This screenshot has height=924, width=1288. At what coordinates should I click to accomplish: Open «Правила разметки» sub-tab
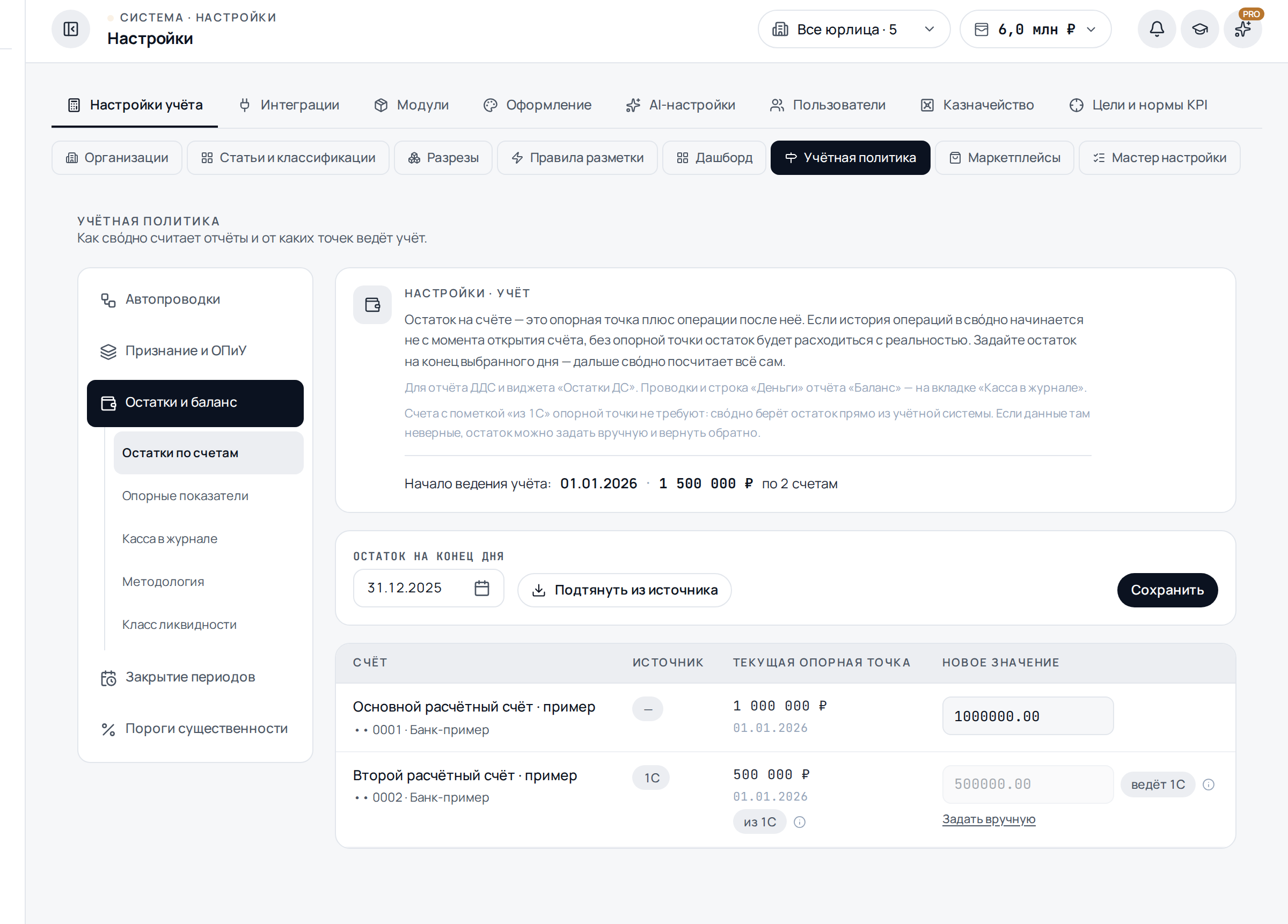coord(577,158)
